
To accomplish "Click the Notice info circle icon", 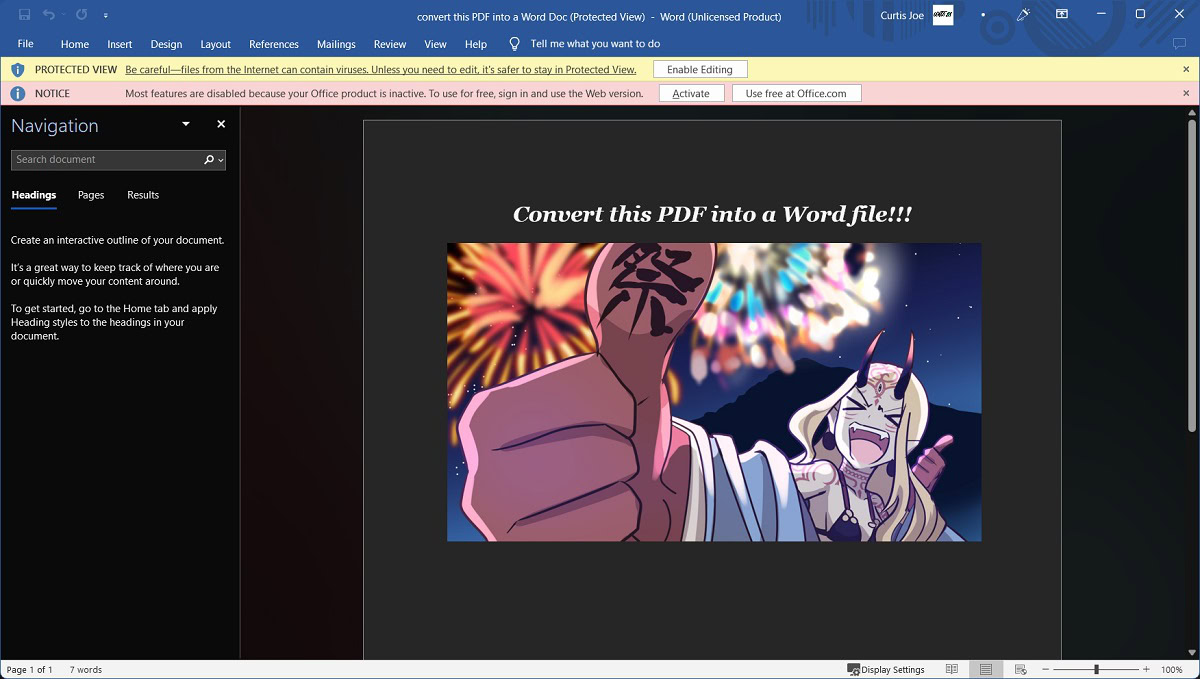I will click(x=17, y=93).
